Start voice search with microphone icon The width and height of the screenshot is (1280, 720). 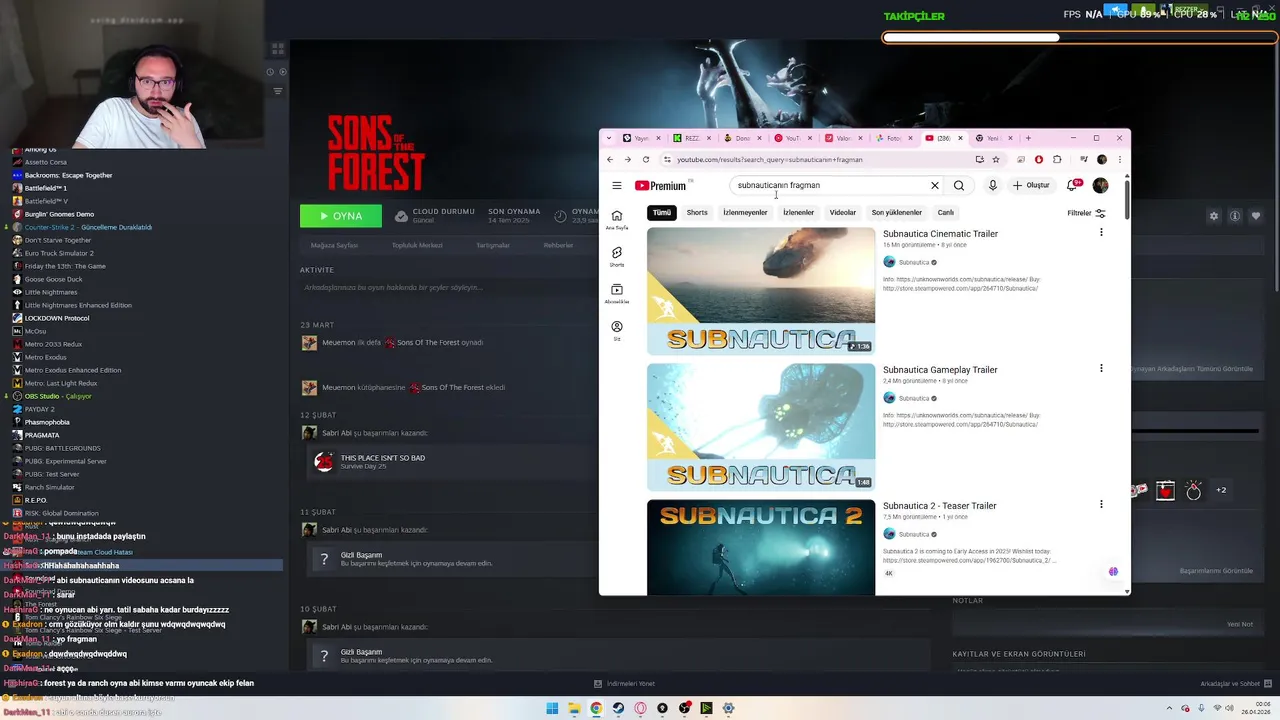pos(992,185)
